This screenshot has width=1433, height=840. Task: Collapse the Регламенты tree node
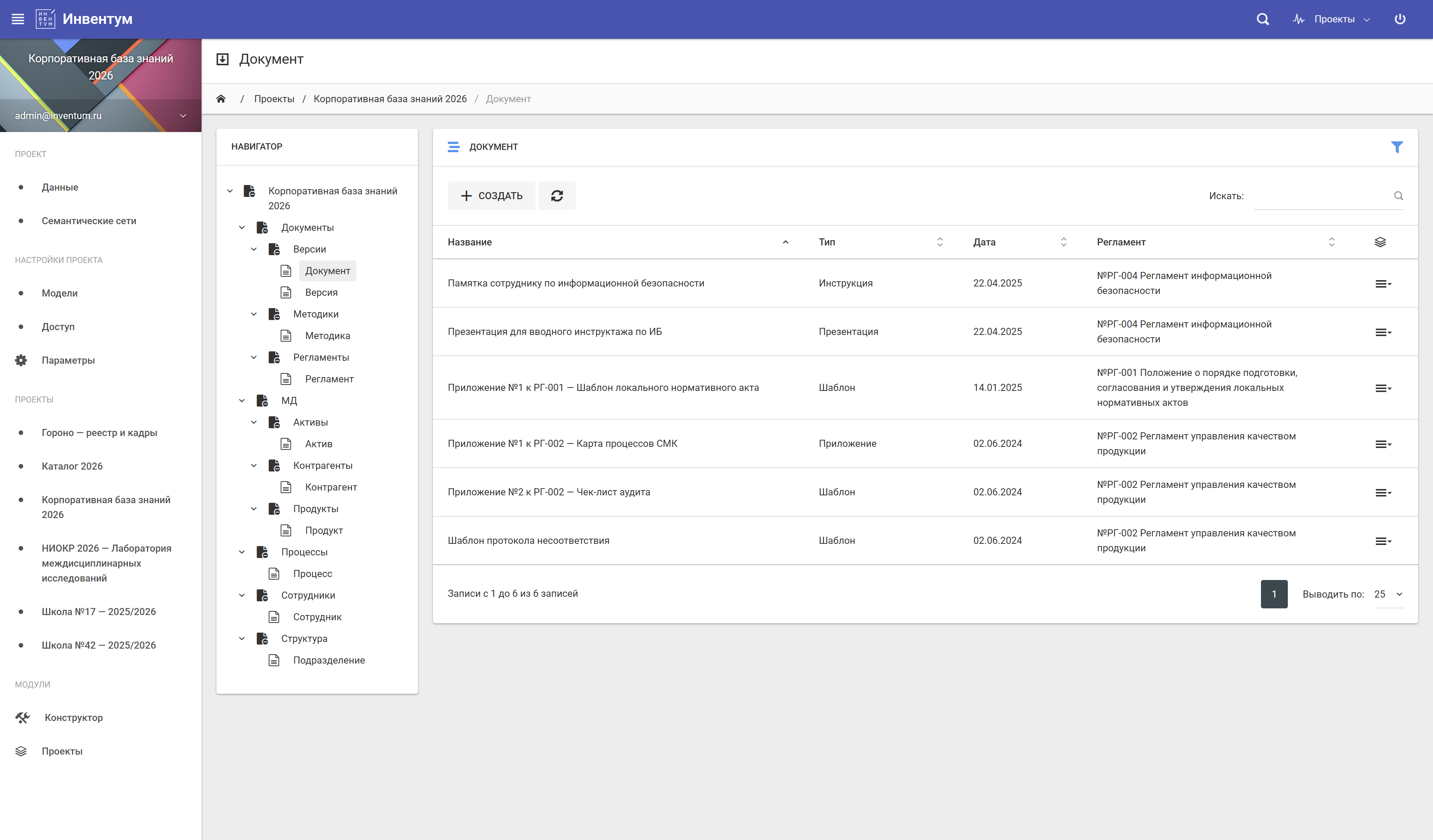click(254, 357)
